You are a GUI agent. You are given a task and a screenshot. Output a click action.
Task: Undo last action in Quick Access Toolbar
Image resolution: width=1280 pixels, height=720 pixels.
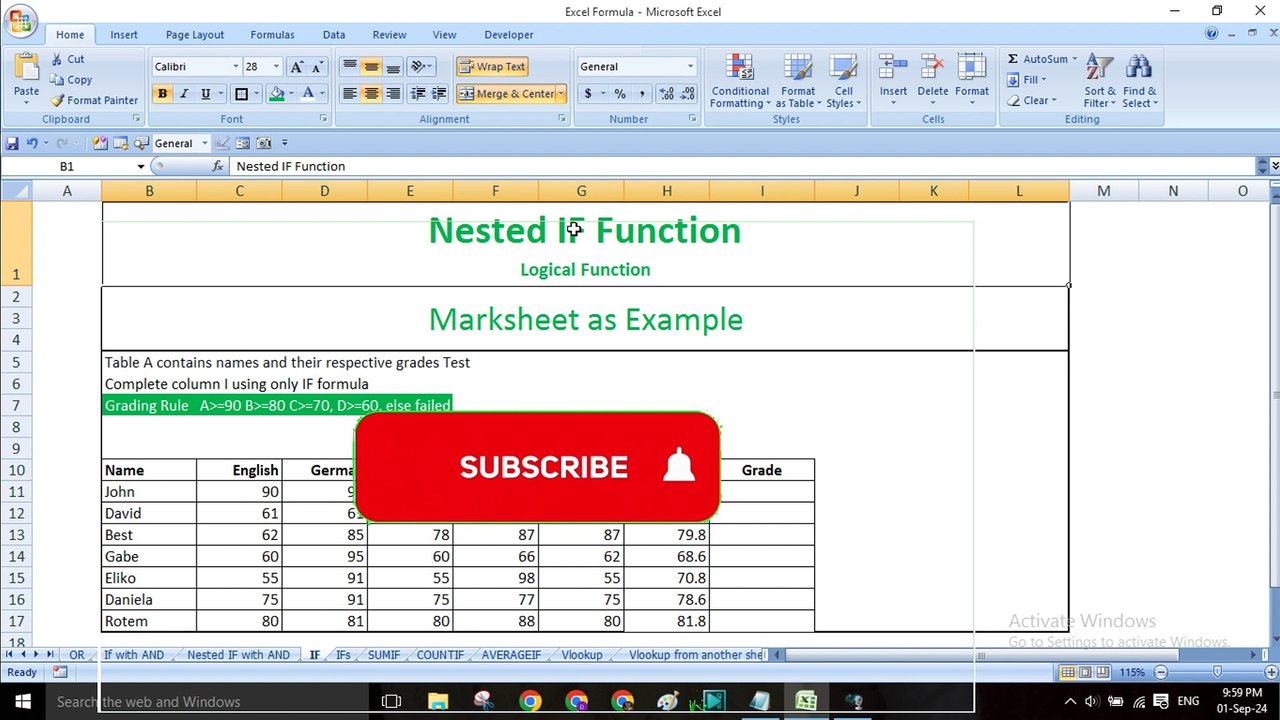[32, 143]
